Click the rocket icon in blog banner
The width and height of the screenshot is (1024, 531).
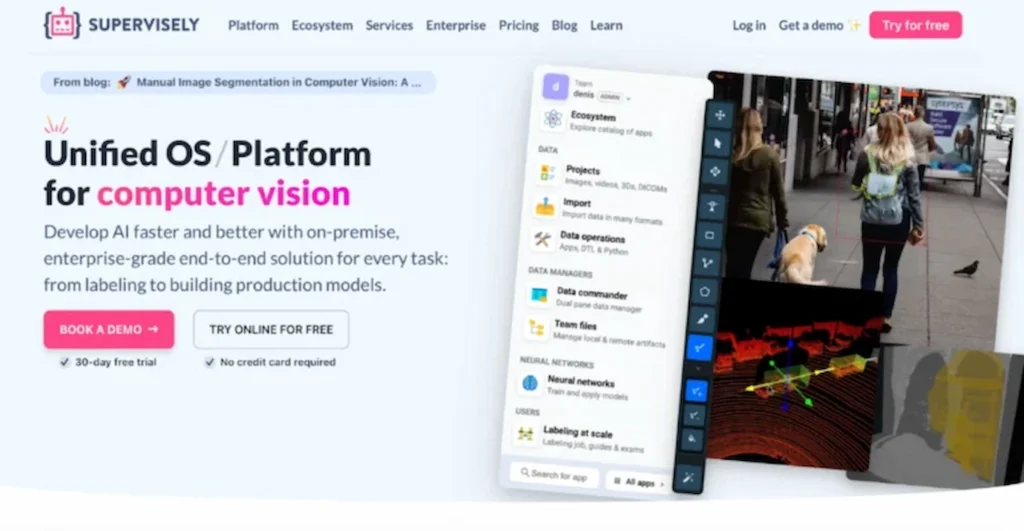[x=123, y=82]
